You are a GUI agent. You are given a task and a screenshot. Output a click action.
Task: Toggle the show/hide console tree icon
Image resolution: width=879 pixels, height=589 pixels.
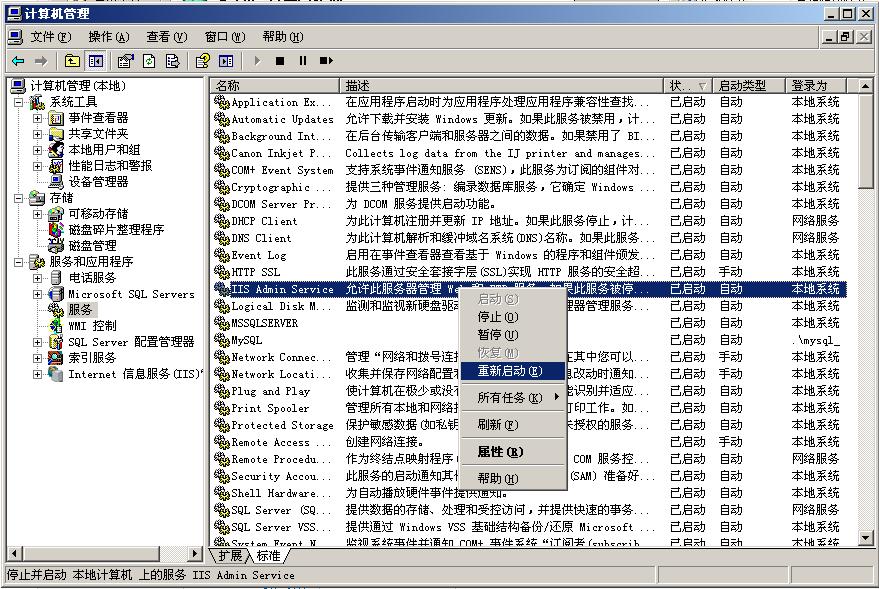coord(96,61)
